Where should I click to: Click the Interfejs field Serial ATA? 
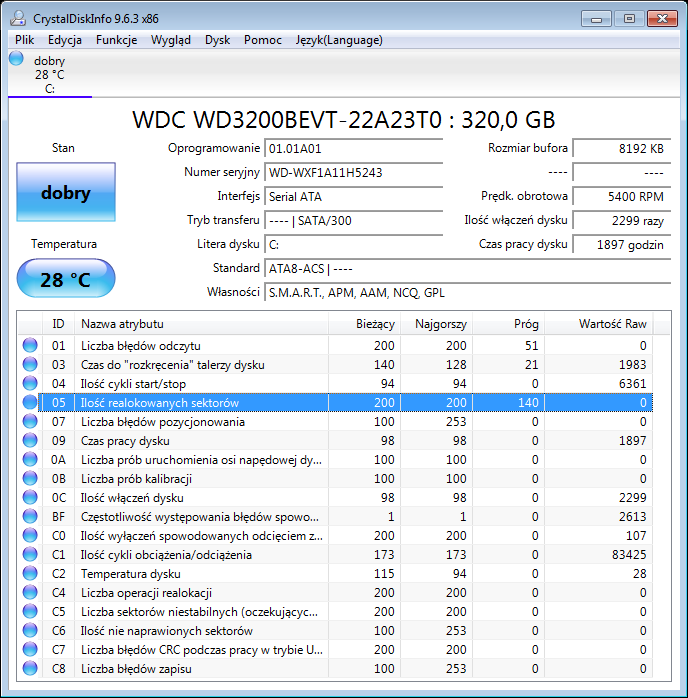click(x=354, y=197)
